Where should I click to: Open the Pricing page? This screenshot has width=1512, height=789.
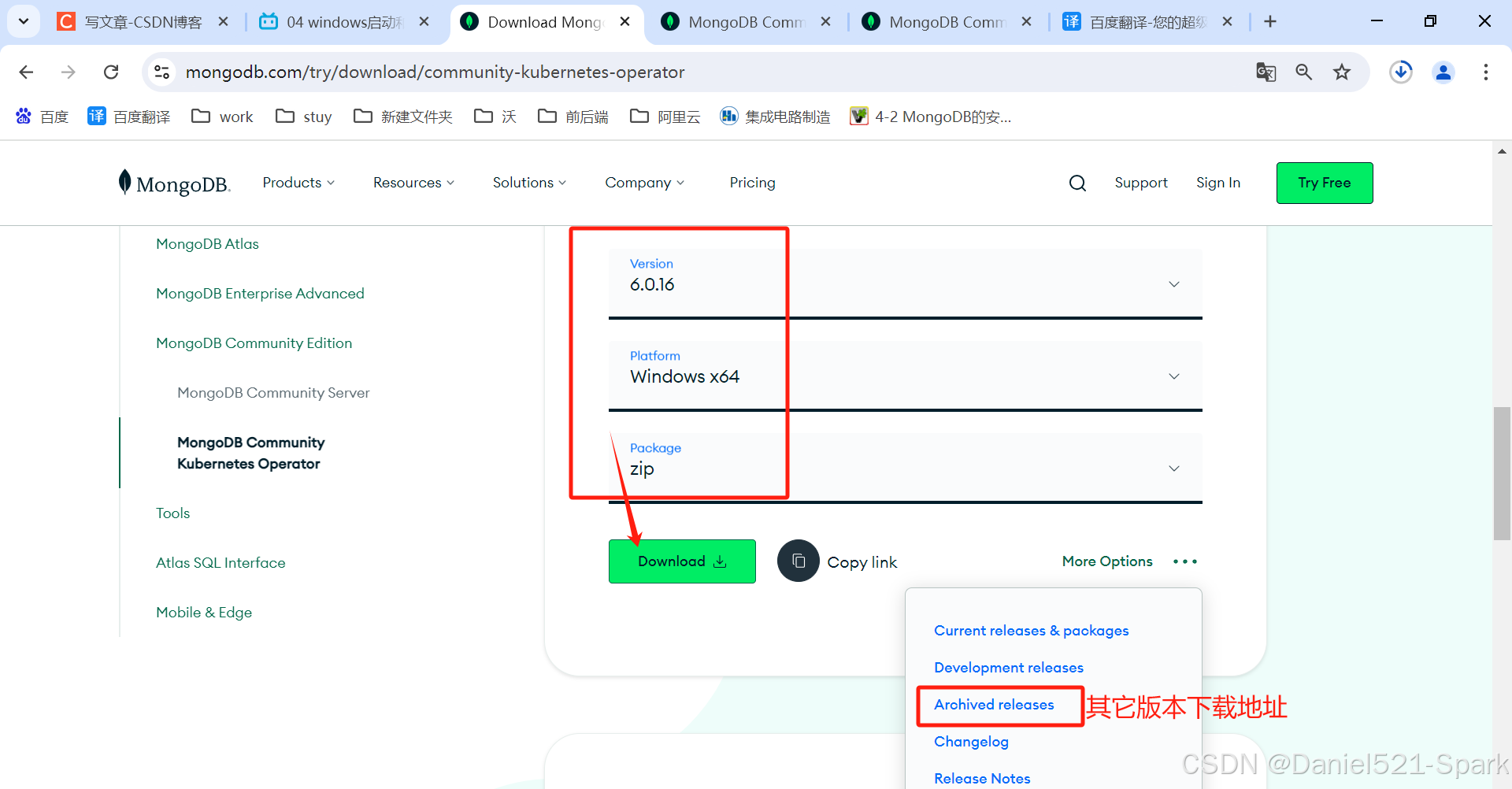point(752,183)
